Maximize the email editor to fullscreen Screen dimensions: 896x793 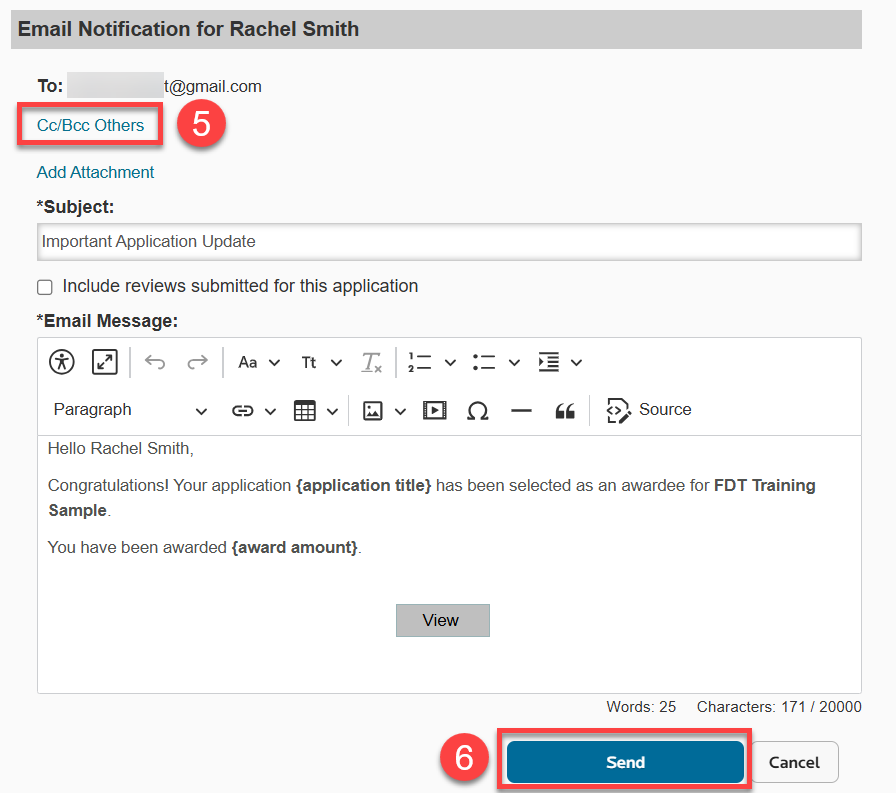[x=105, y=362]
